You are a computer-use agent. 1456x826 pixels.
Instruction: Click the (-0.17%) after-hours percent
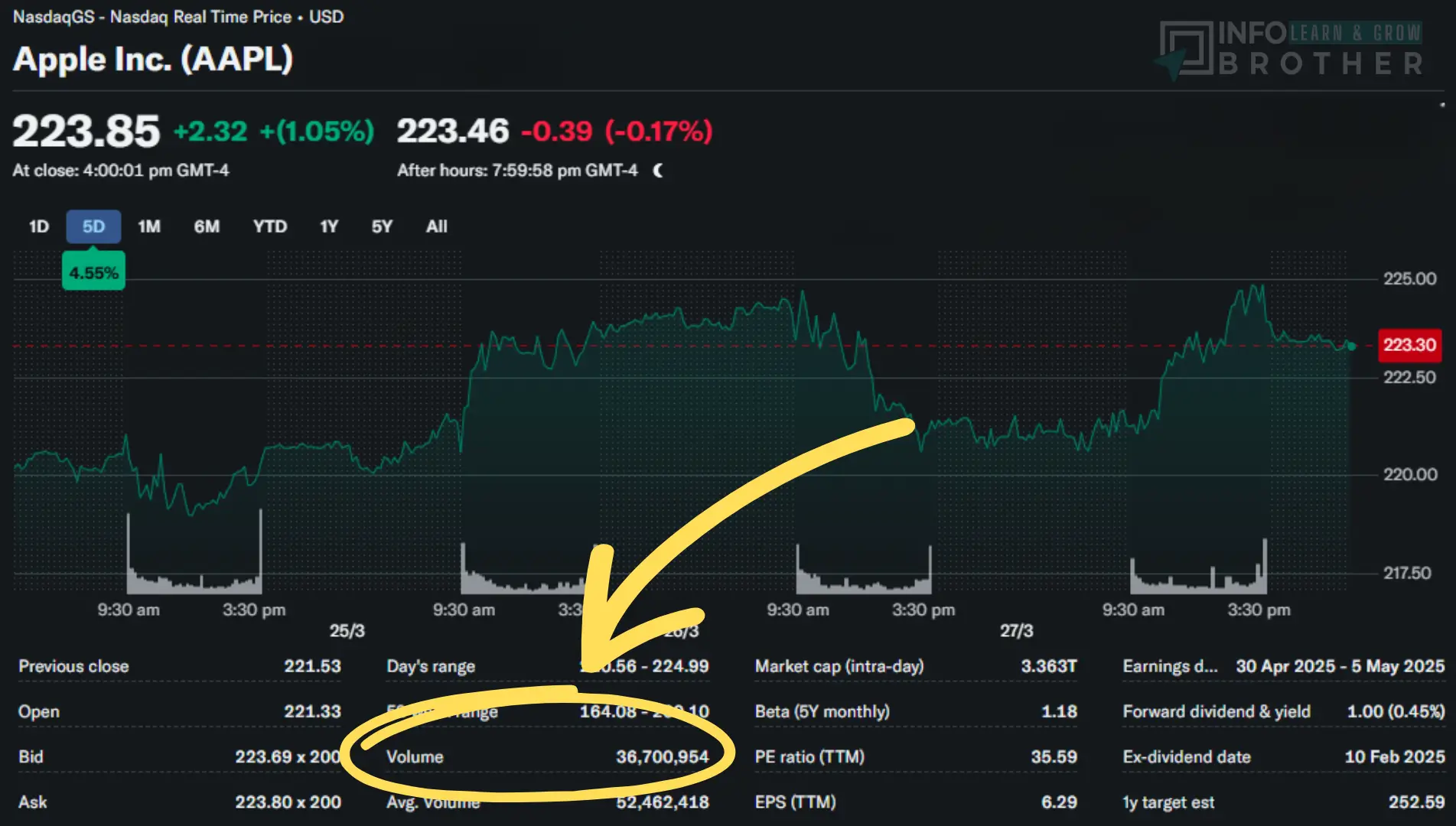(659, 132)
